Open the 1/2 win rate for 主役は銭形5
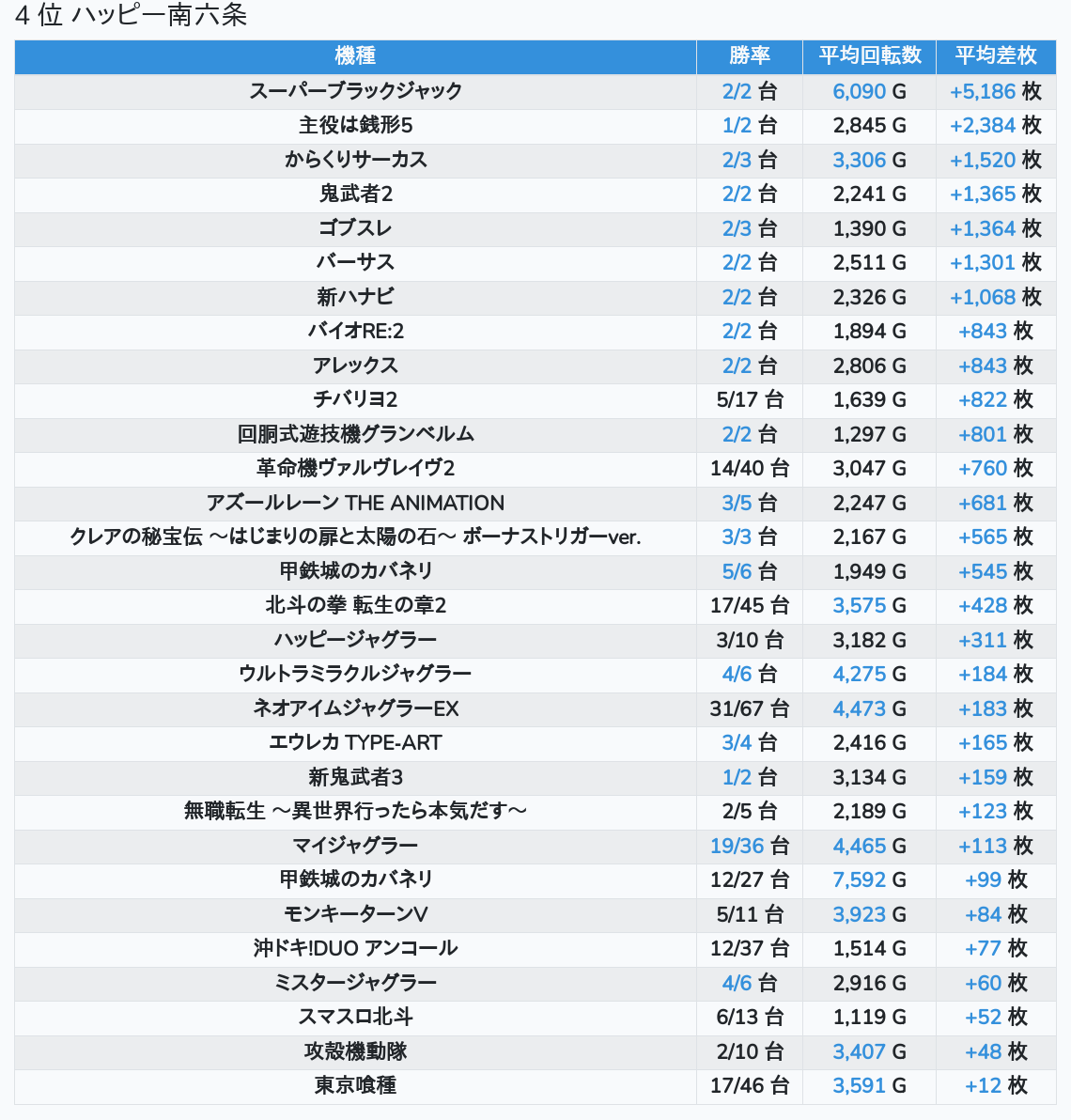The width and height of the screenshot is (1071, 1120). (x=737, y=126)
